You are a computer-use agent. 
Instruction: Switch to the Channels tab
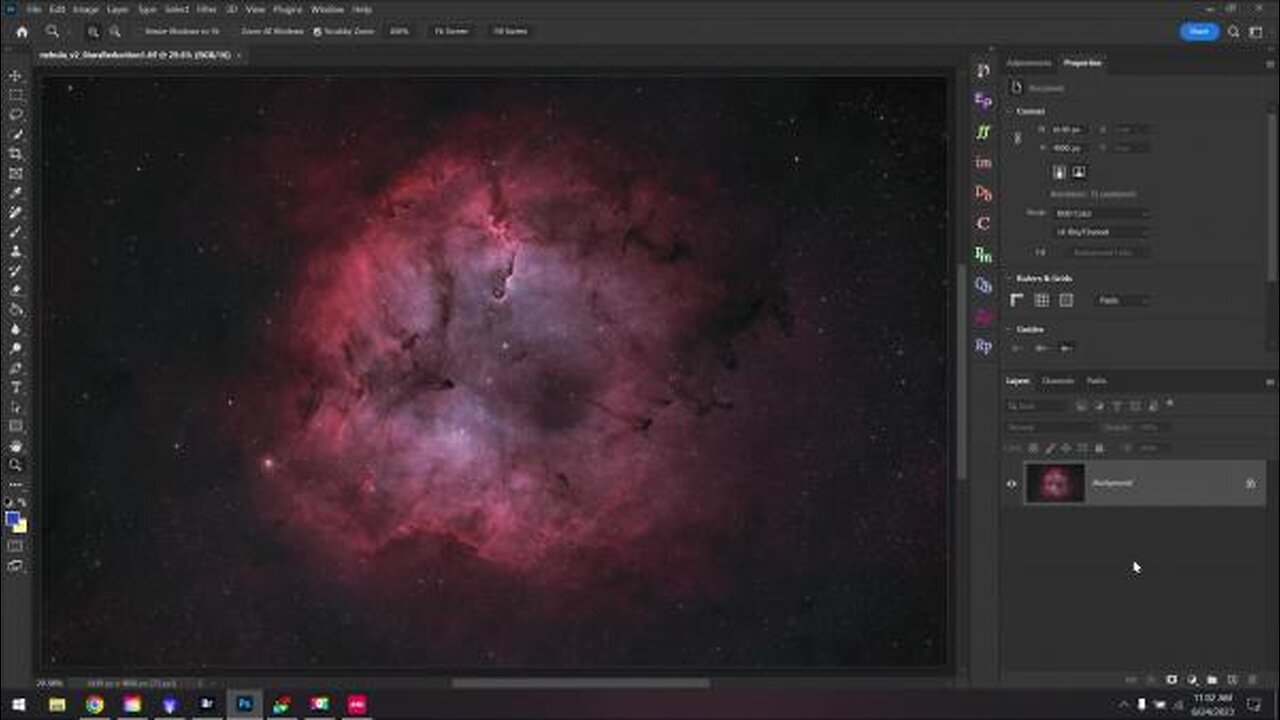tap(1058, 381)
